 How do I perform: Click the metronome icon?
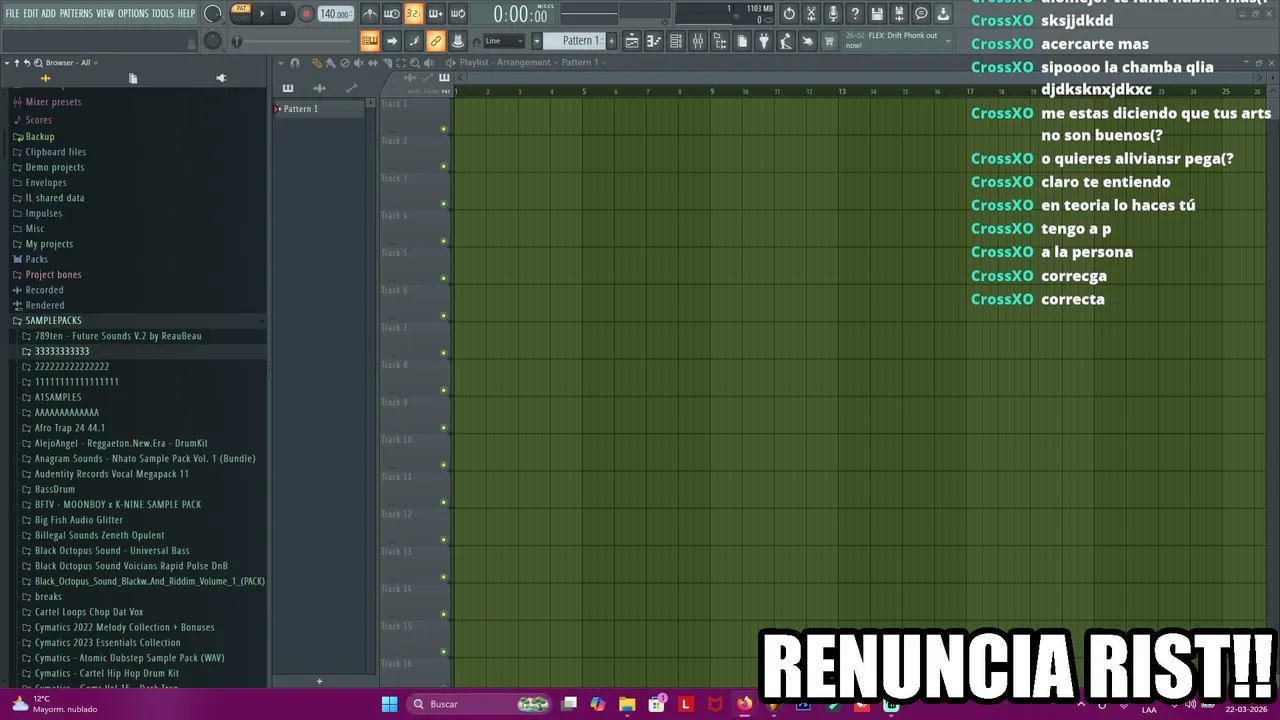370,14
